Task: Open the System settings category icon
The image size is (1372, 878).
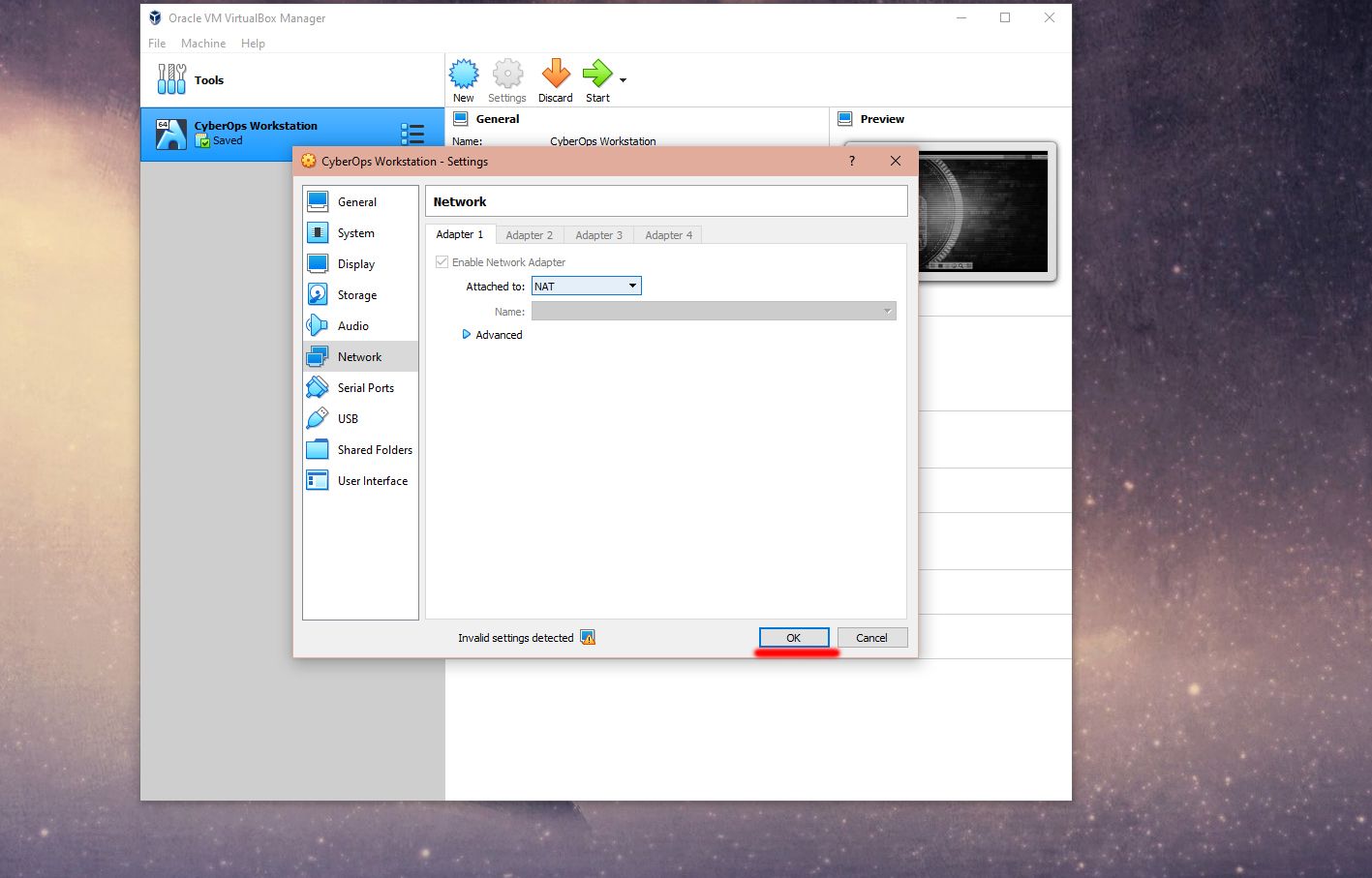Action: (x=318, y=232)
